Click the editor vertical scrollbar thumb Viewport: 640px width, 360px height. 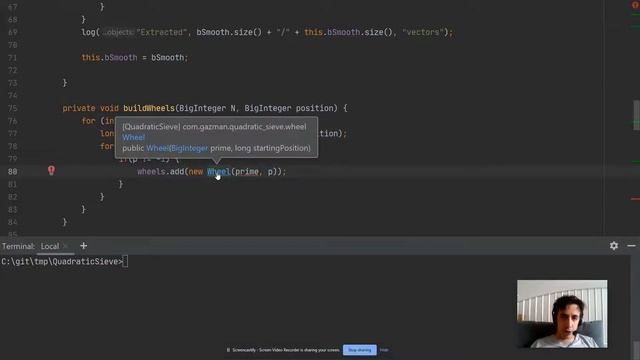(x=636, y=115)
